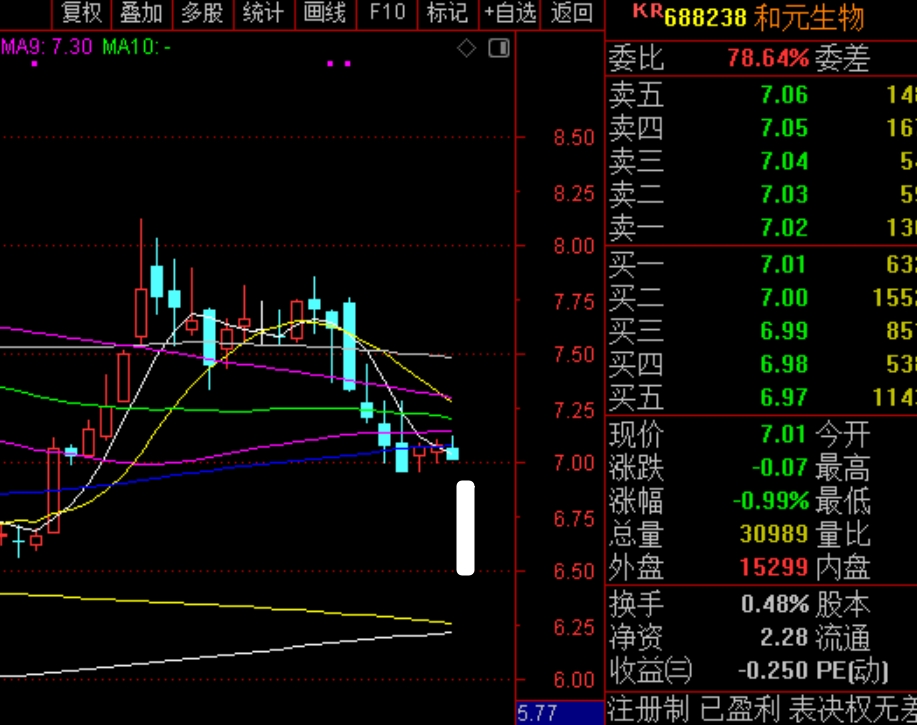Click the white rectangle marker below candles
917x725 pixels.
tap(465, 528)
